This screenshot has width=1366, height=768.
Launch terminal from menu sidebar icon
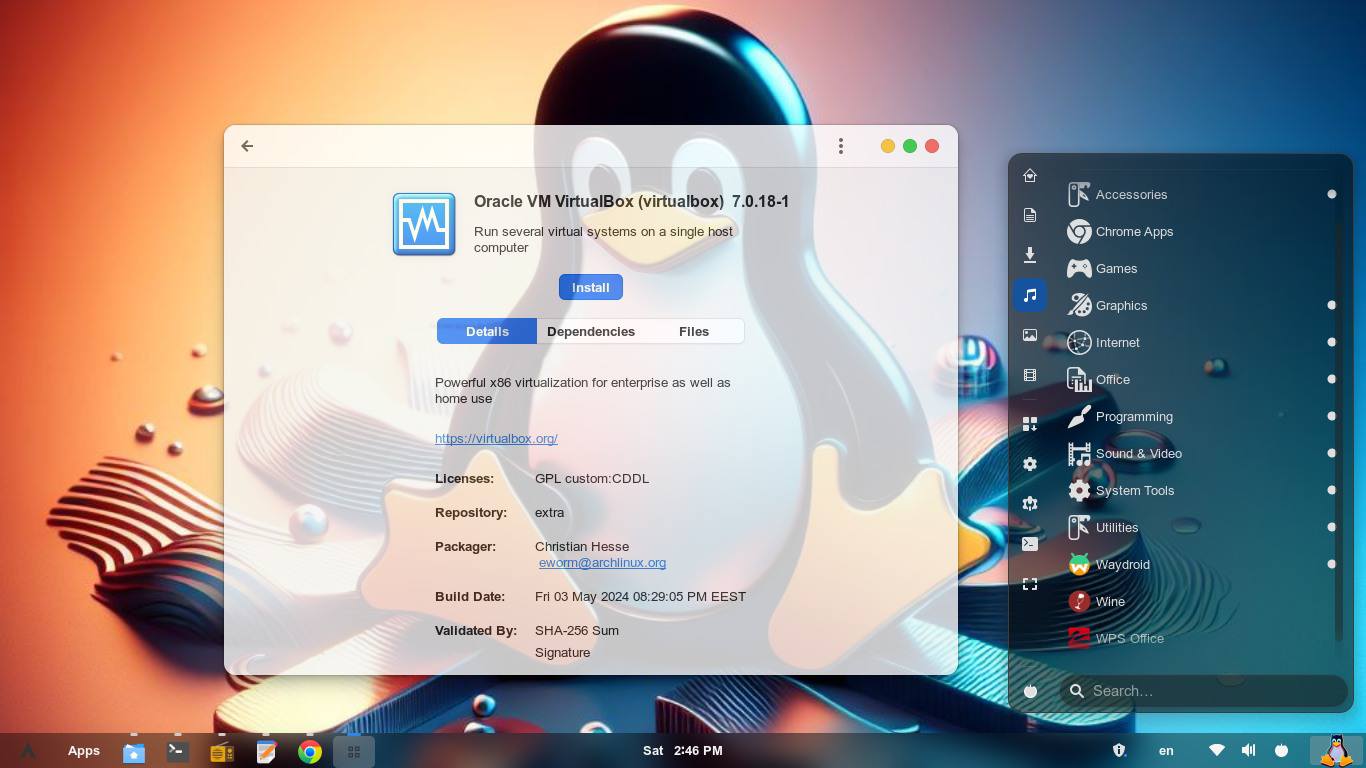pyautogui.click(x=1030, y=544)
